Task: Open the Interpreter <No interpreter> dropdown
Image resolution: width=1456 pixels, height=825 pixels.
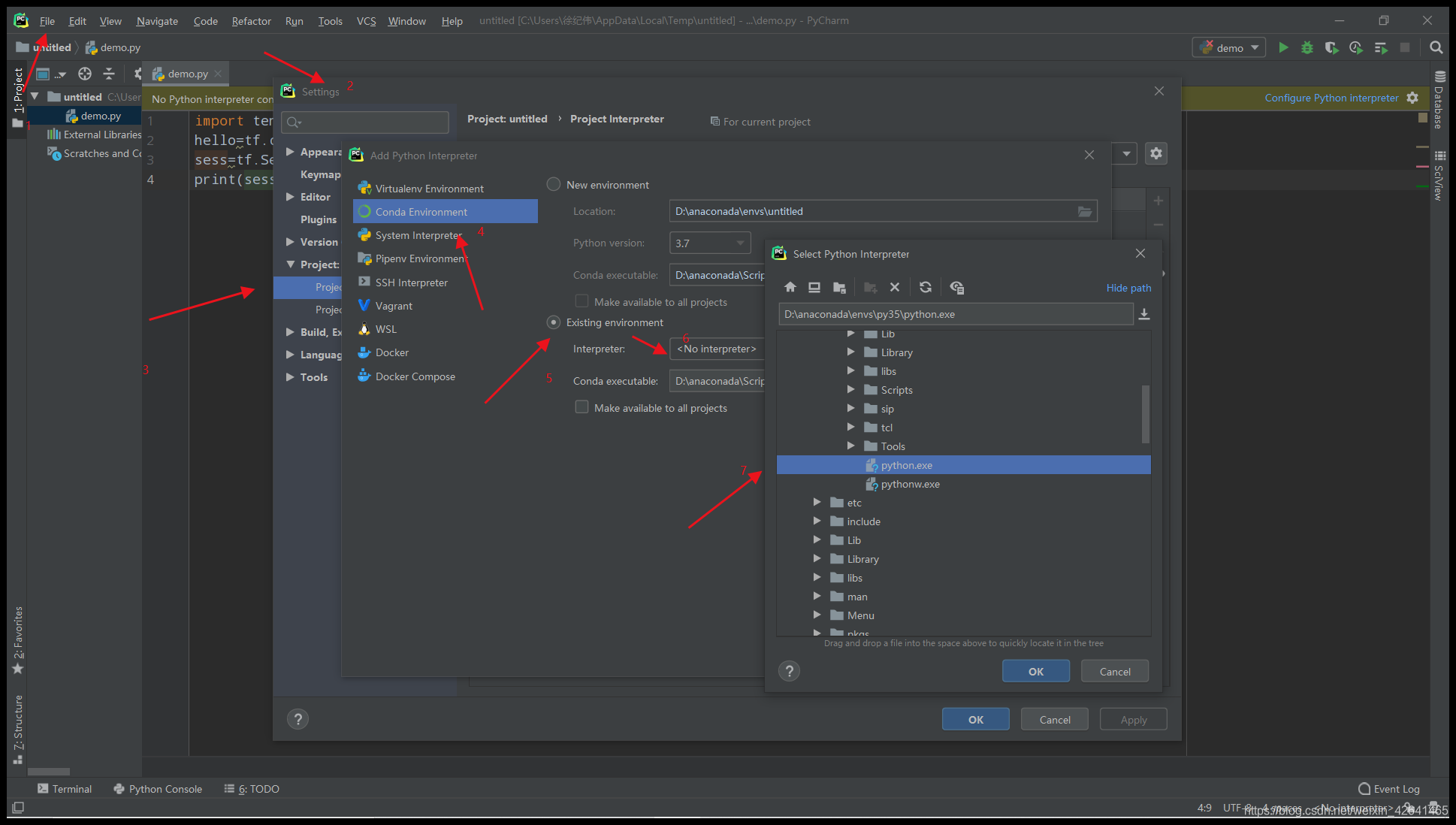Action: pyautogui.click(x=717, y=349)
